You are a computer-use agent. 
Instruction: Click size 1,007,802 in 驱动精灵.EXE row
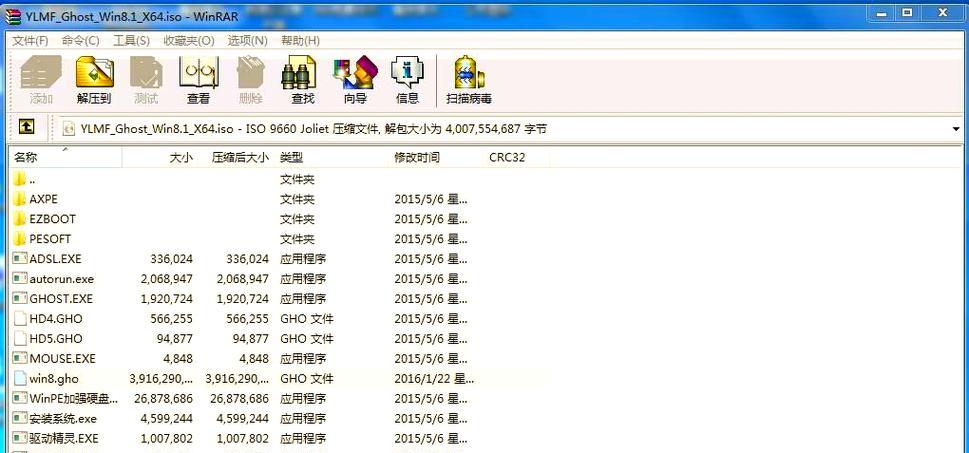(x=166, y=438)
